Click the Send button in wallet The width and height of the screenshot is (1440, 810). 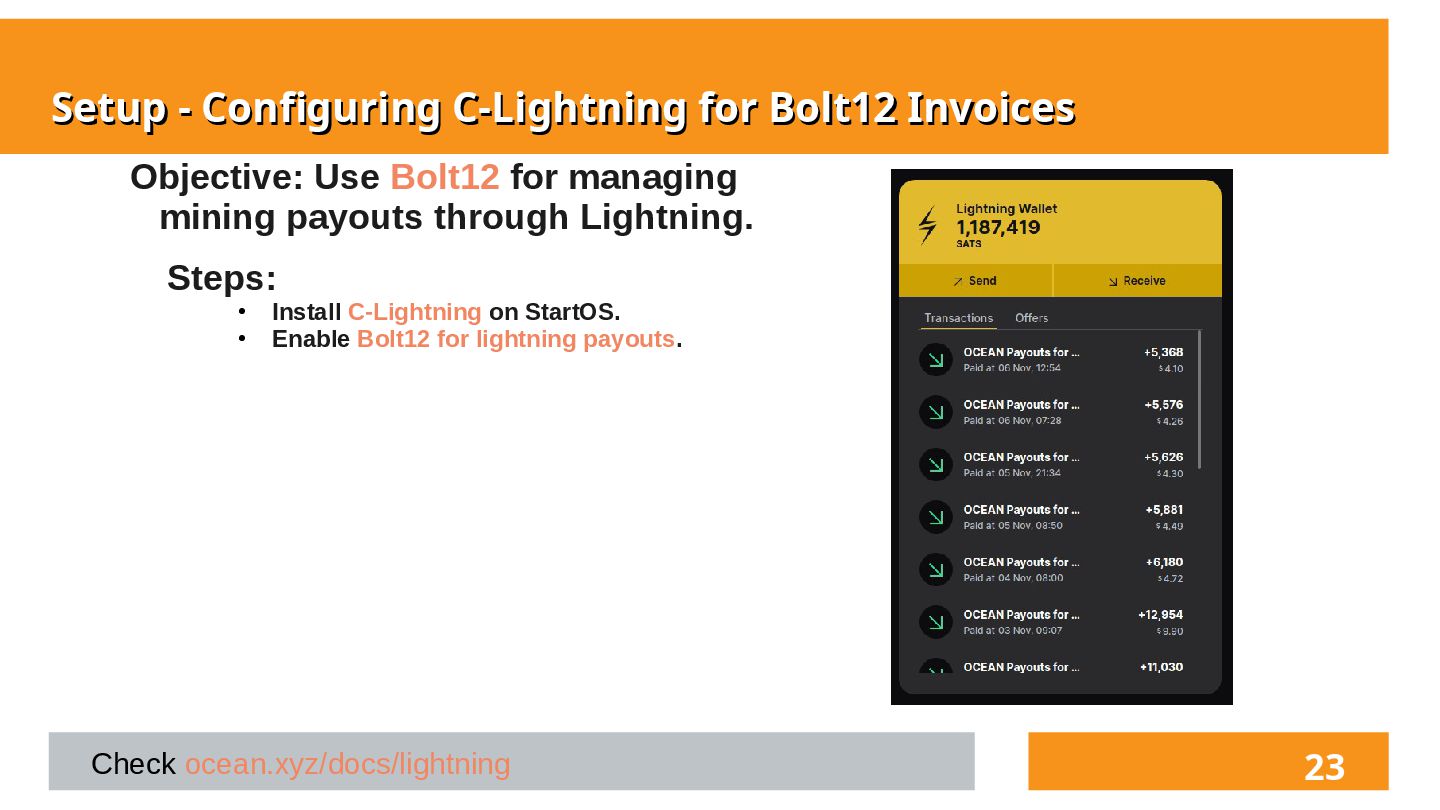(975, 281)
